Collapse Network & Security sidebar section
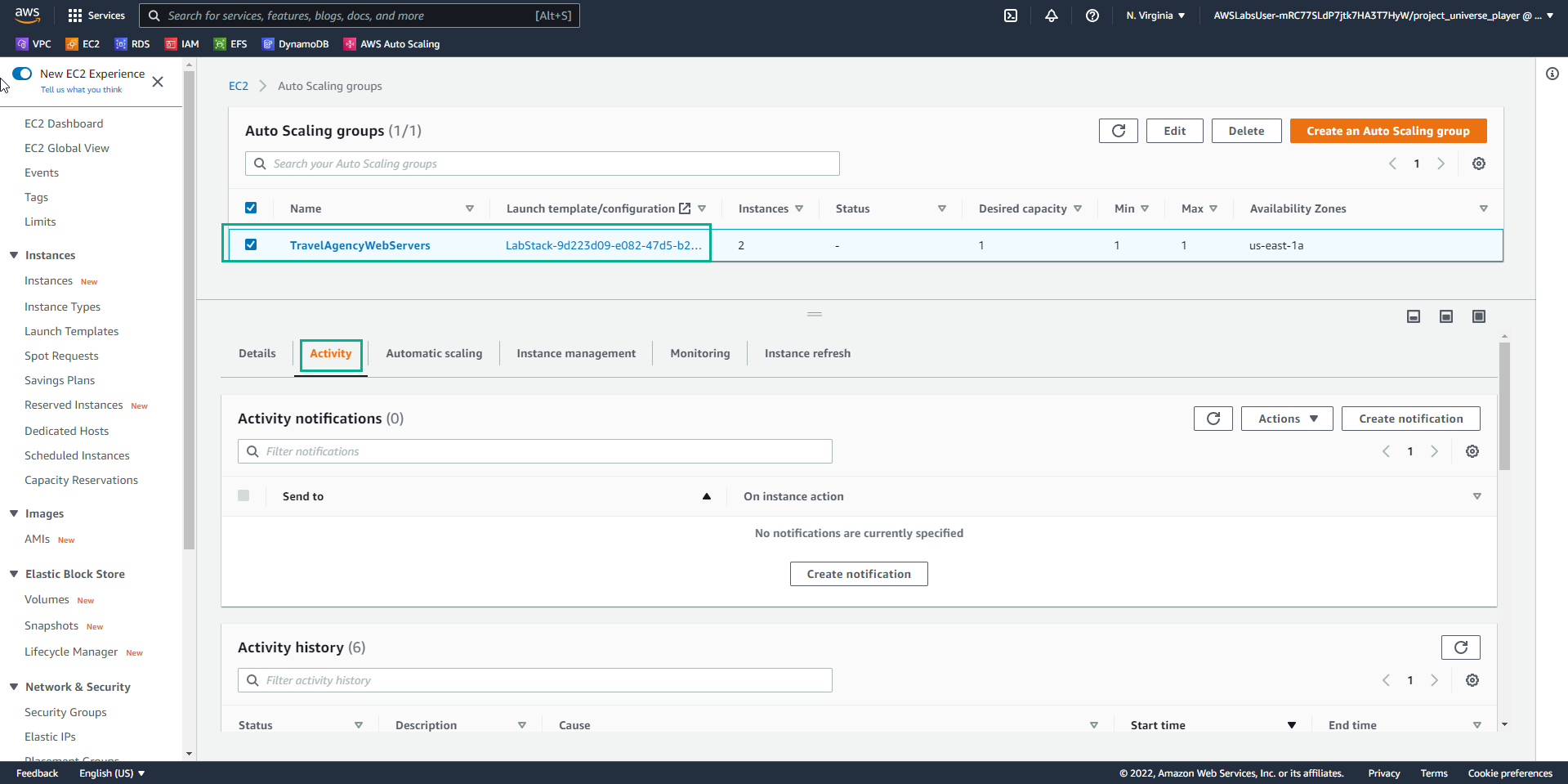Viewport: 1568px width, 784px height. pos(14,687)
